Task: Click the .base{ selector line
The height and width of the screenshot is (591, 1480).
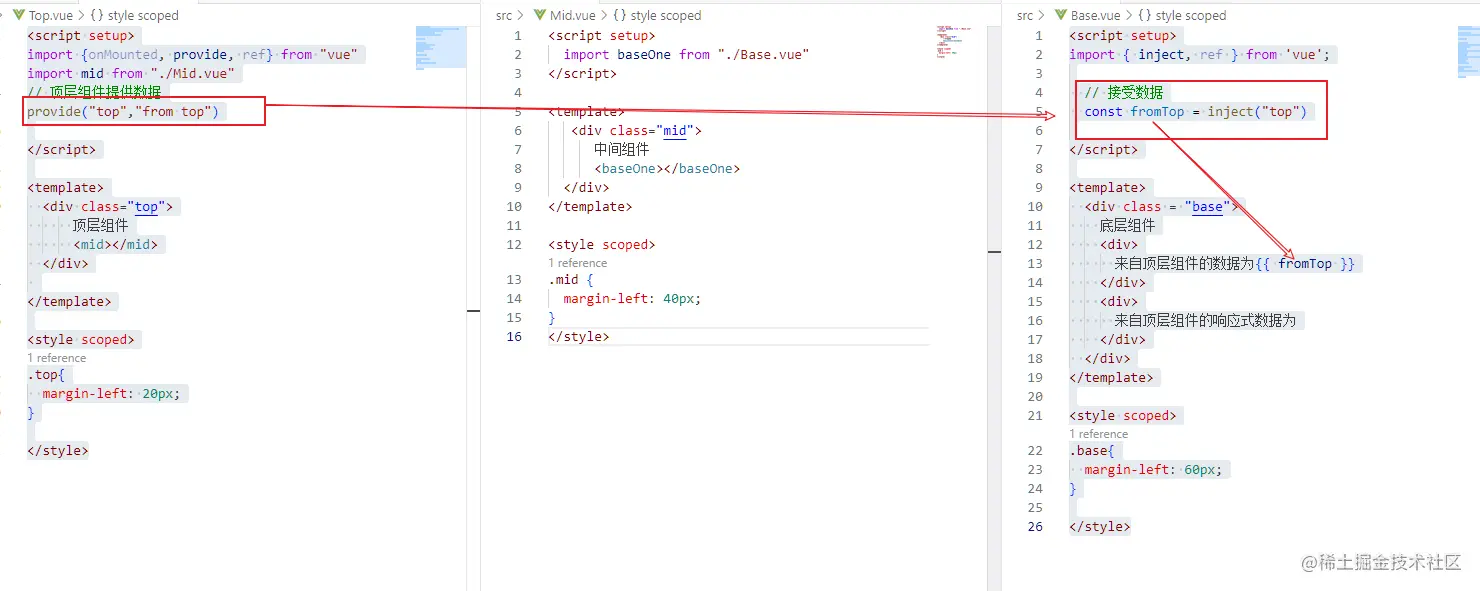Action: [1092, 450]
